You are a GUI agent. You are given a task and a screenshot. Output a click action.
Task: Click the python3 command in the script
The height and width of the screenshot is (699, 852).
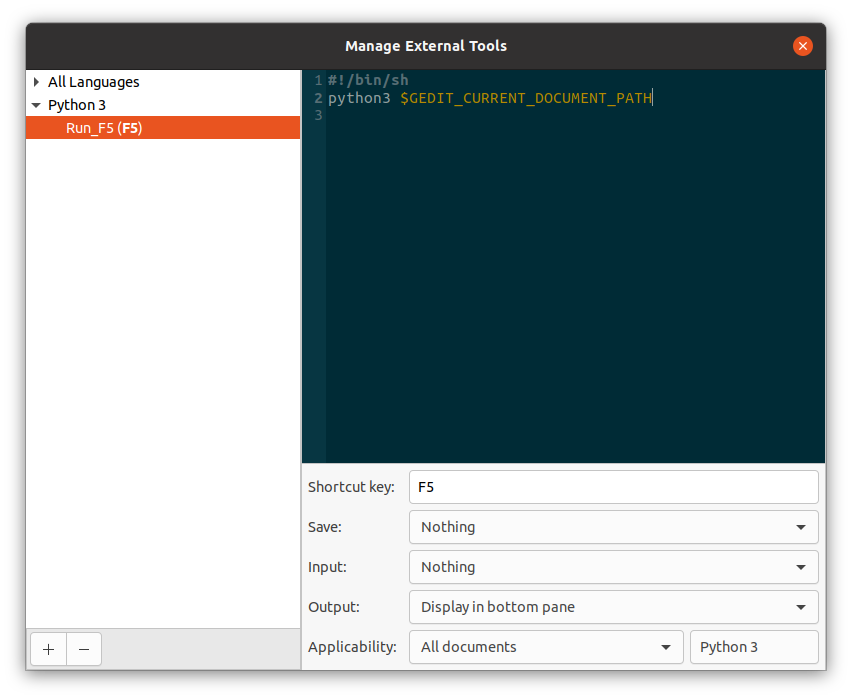359,98
